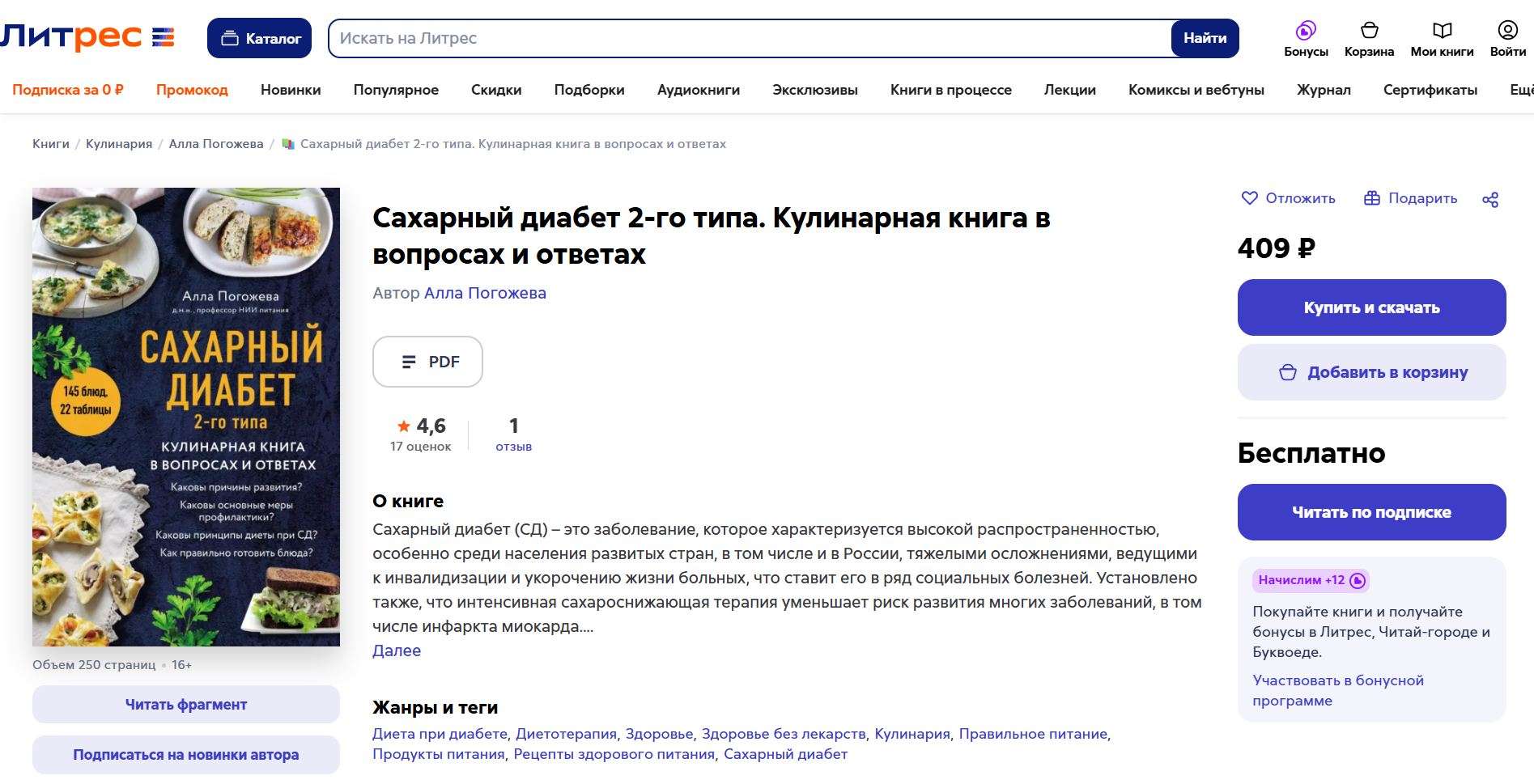Click the share icon near Подарить

[1490, 199]
